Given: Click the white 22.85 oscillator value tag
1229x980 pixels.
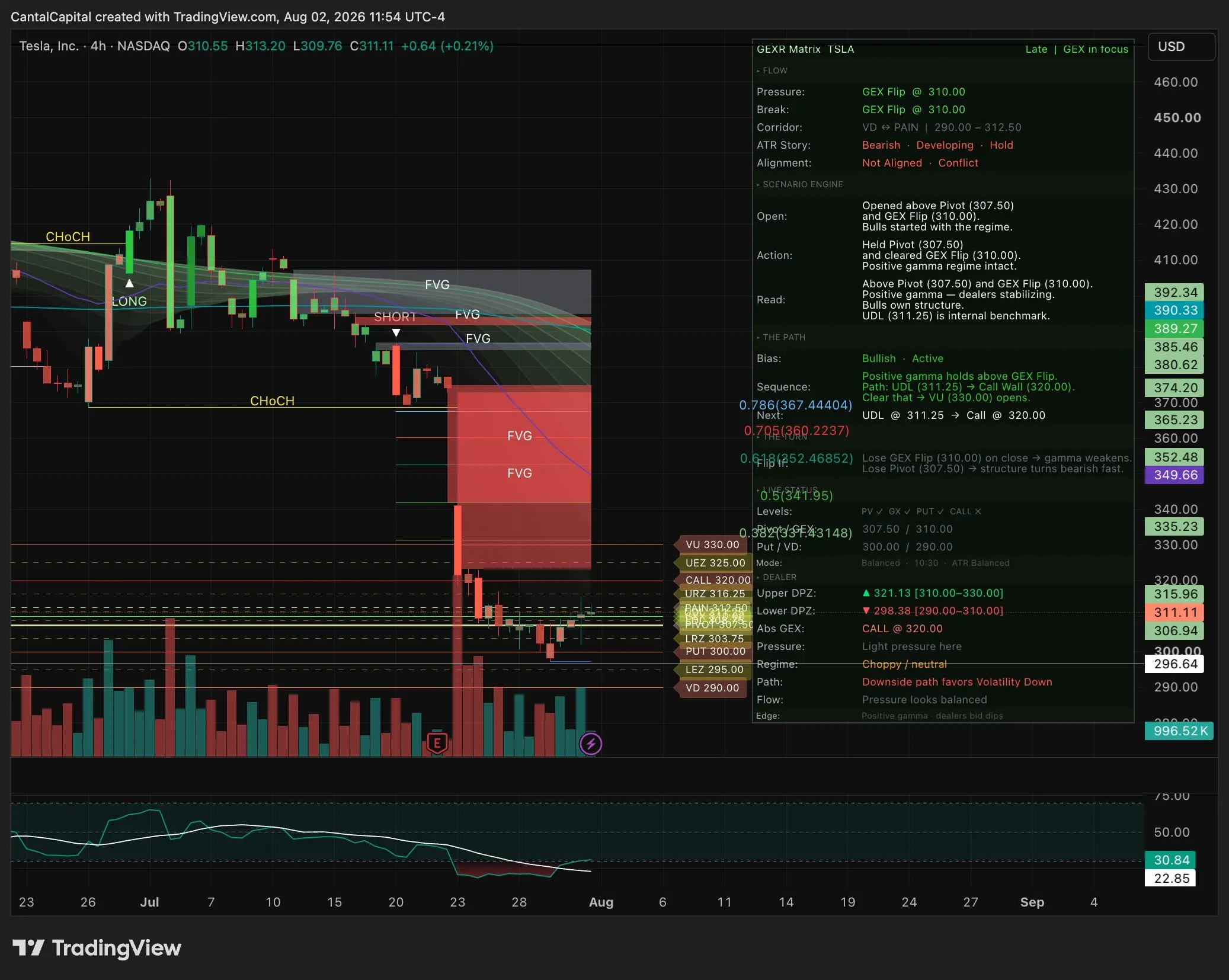Looking at the screenshot, I should coord(1170,878).
